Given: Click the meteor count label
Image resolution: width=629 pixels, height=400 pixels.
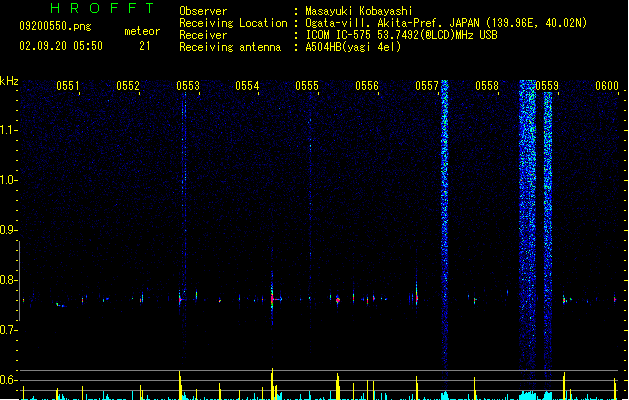Looking at the screenshot, I should click(142, 31).
